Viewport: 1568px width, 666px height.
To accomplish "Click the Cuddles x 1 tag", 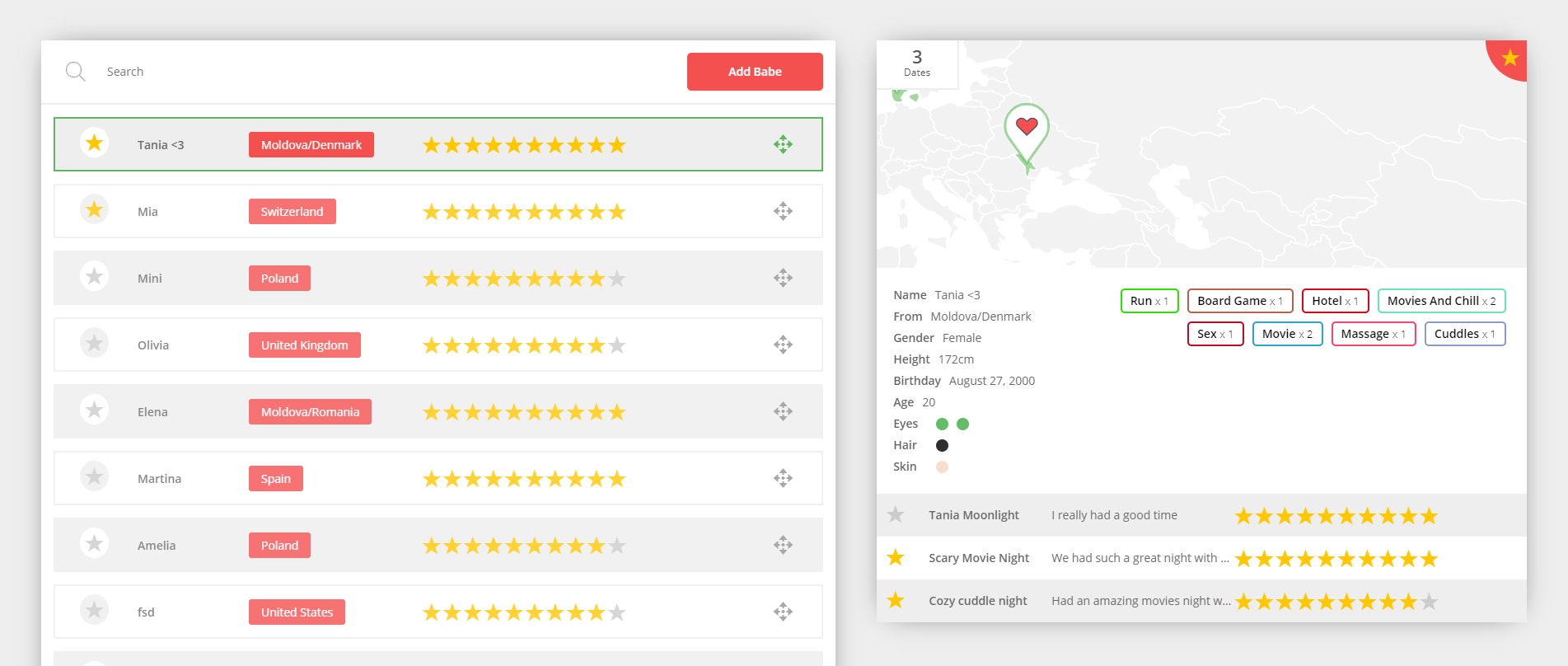I will click(x=1465, y=334).
